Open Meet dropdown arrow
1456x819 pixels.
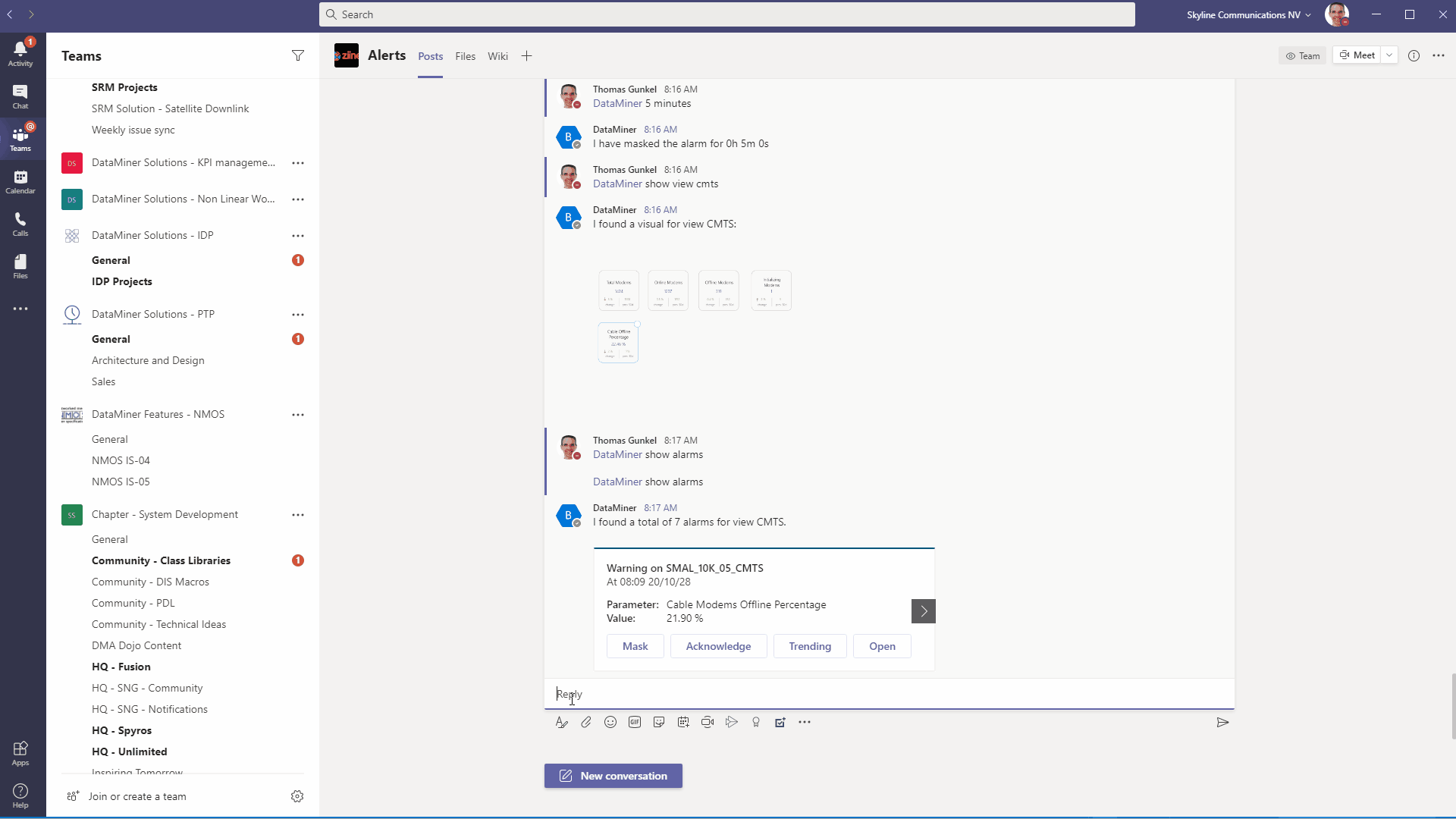coord(1389,55)
